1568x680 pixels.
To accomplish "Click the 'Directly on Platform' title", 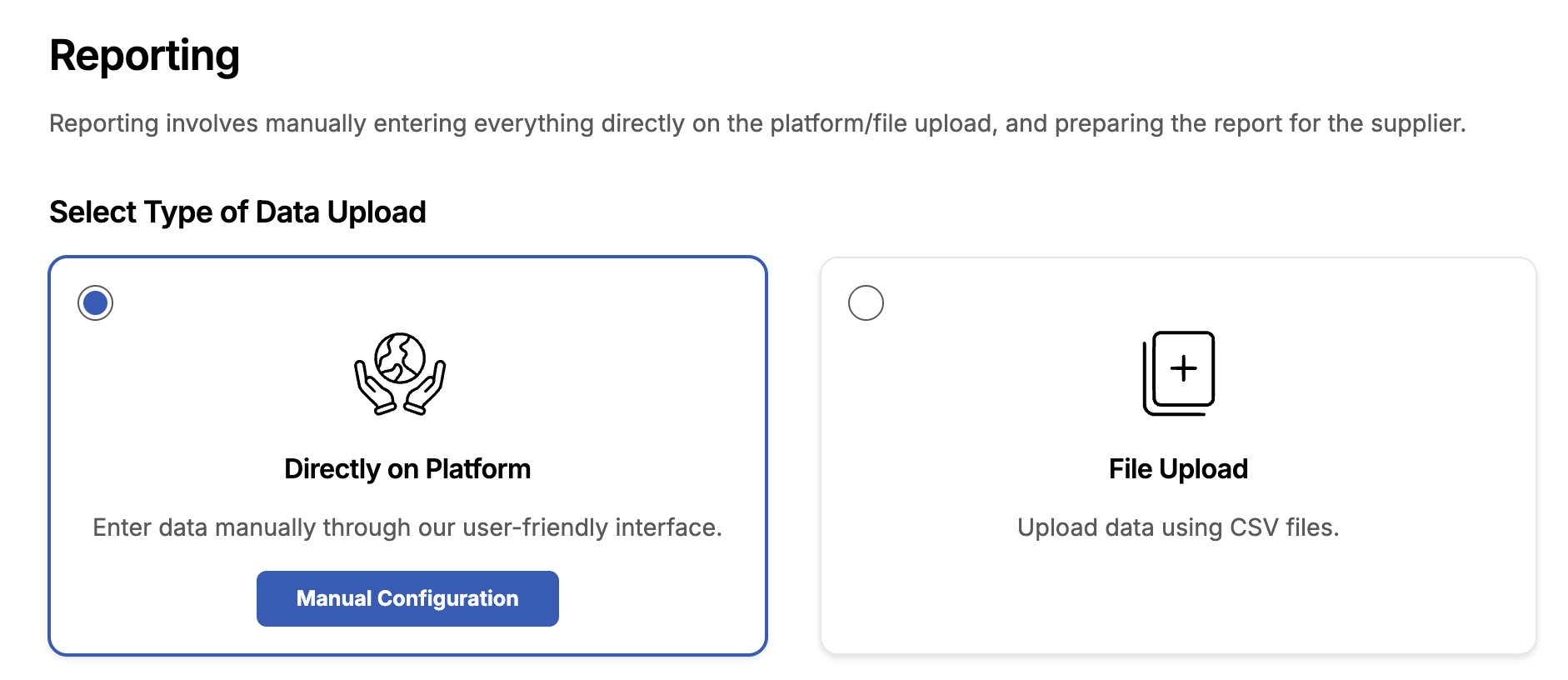I will [x=407, y=469].
